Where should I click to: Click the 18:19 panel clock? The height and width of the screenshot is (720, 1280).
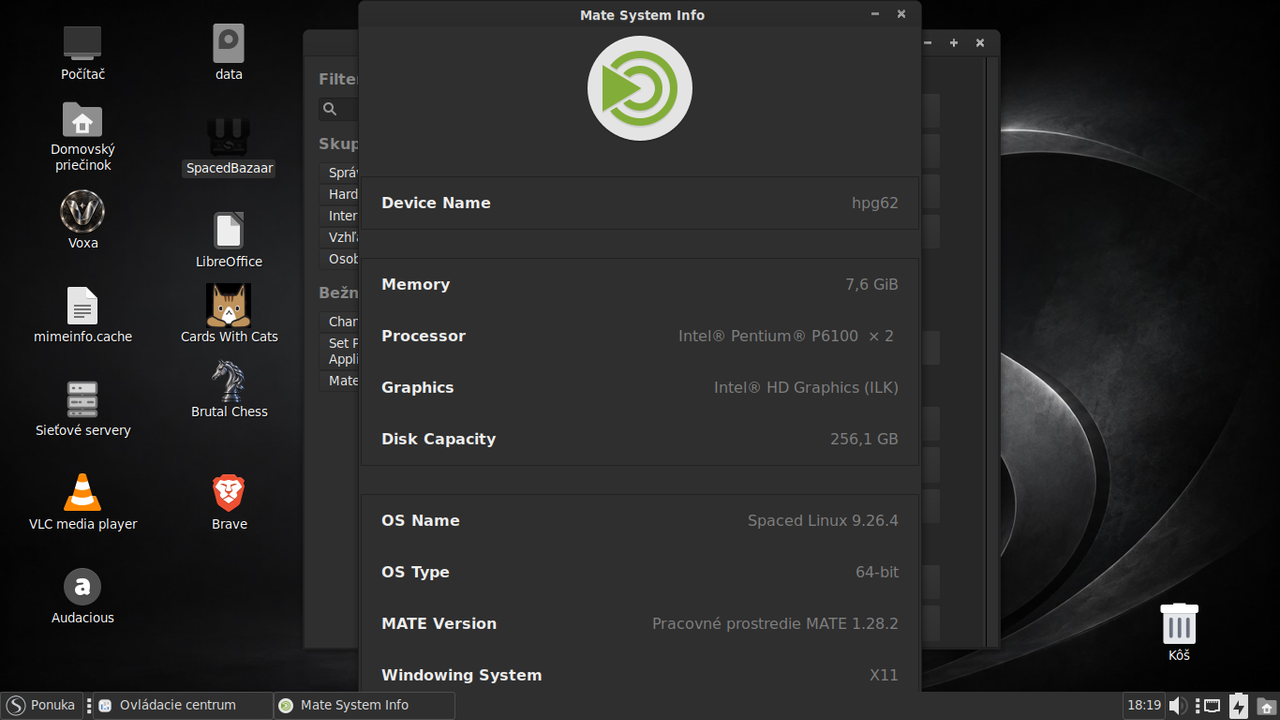click(1144, 705)
